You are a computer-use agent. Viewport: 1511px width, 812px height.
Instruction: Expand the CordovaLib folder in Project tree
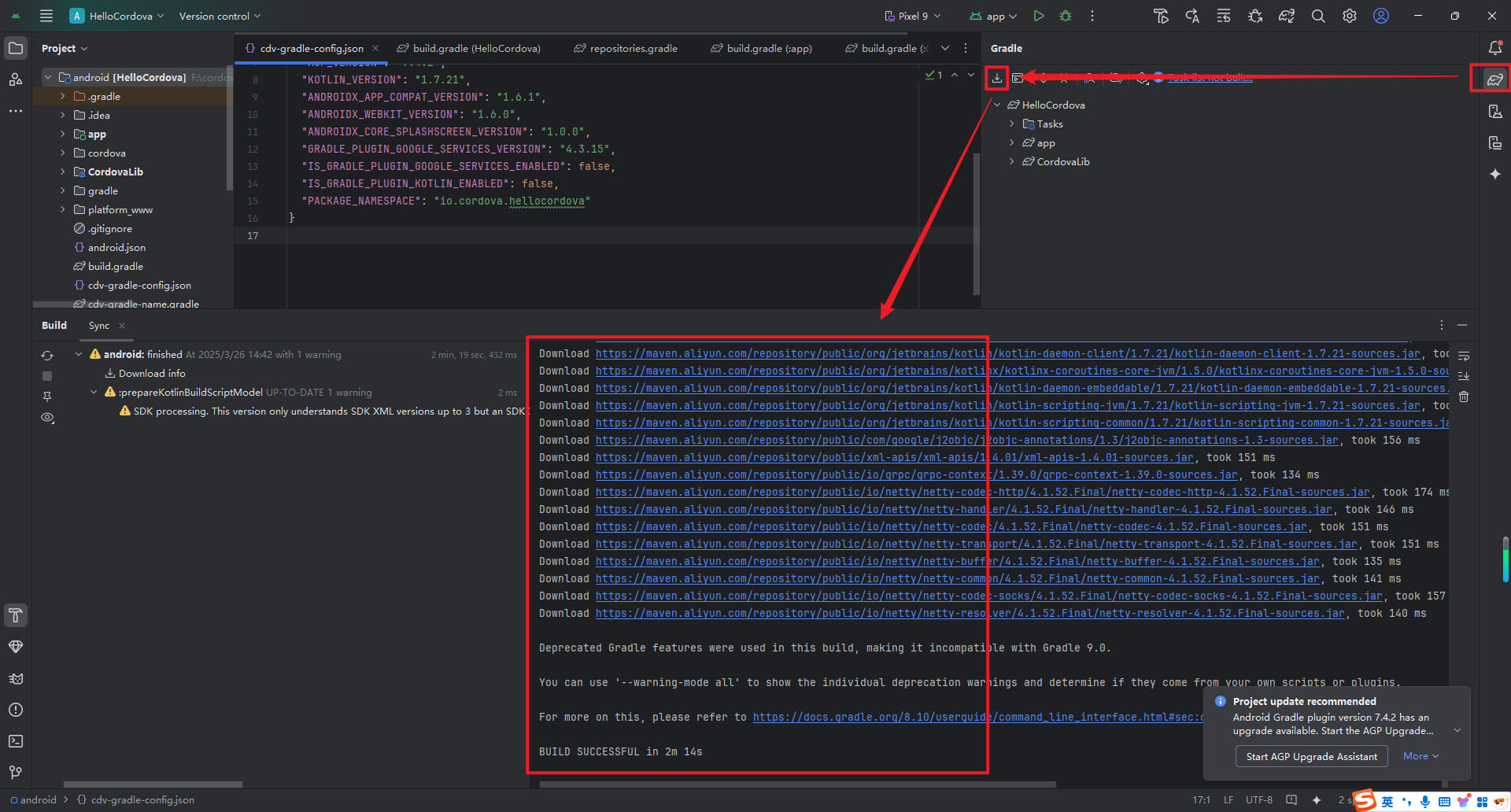click(63, 172)
